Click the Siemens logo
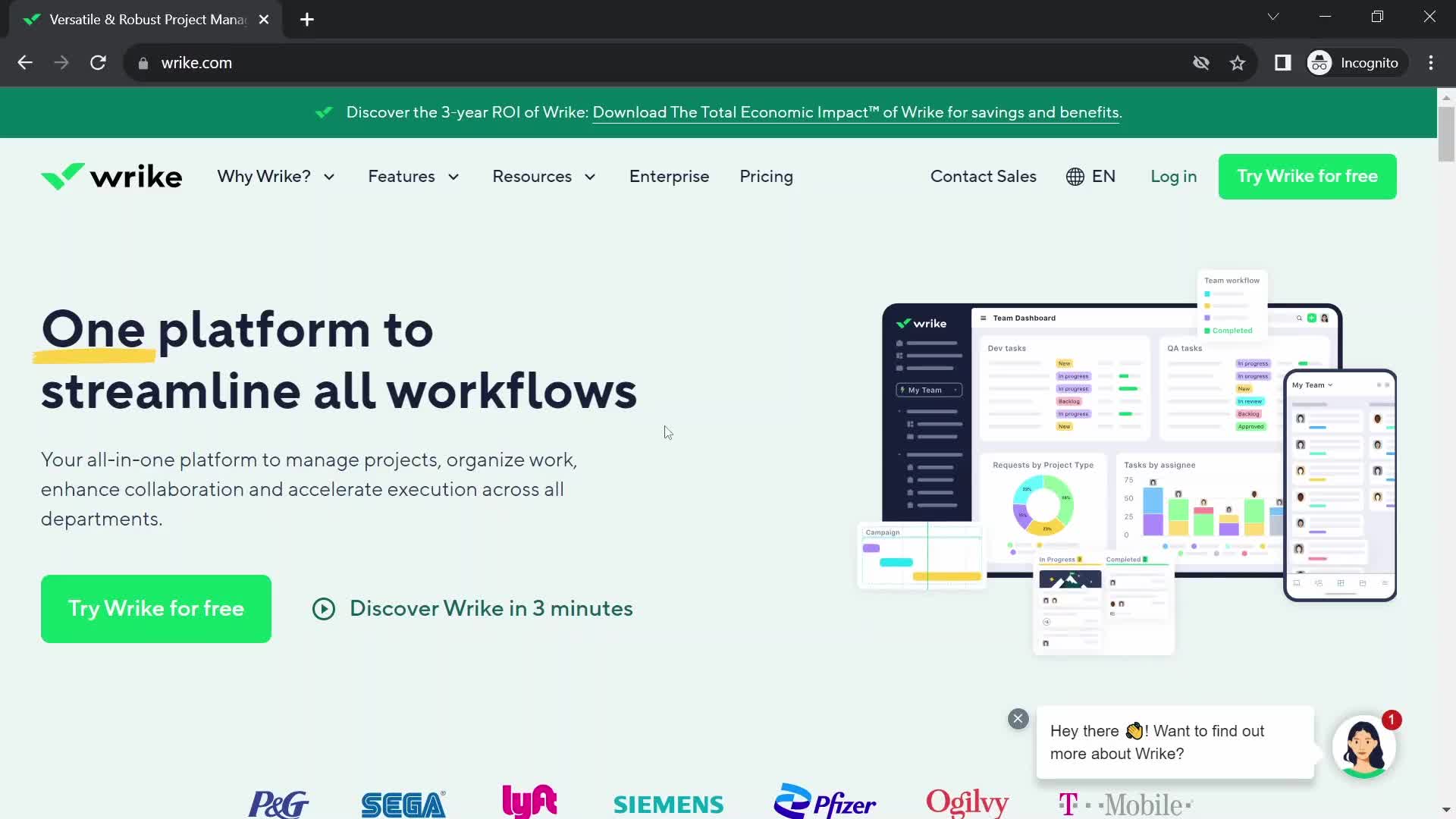This screenshot has width=1456, height=819. (x=668, y=805)
